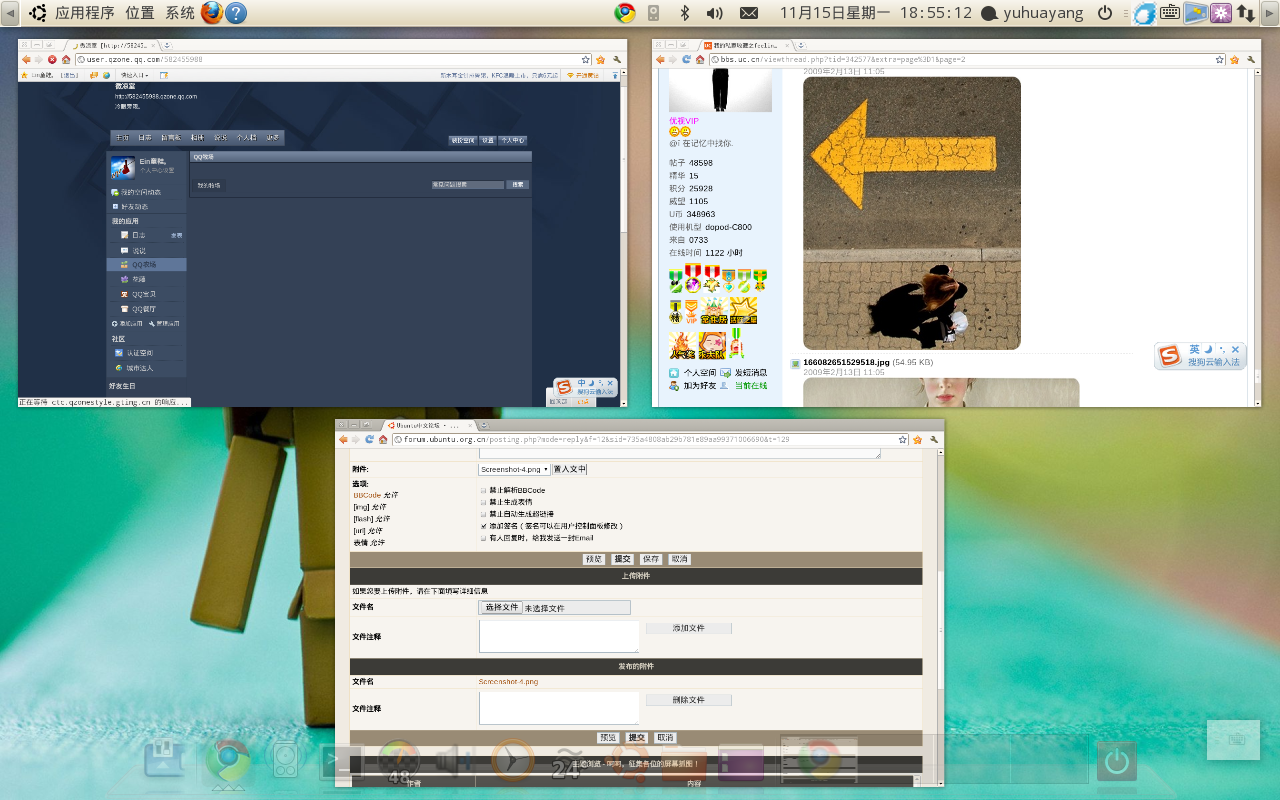The height and width of the screenshot is (800, 1280).
Task: Reload page in the Ubuntu forum window
Action: [x=369, y=439]
